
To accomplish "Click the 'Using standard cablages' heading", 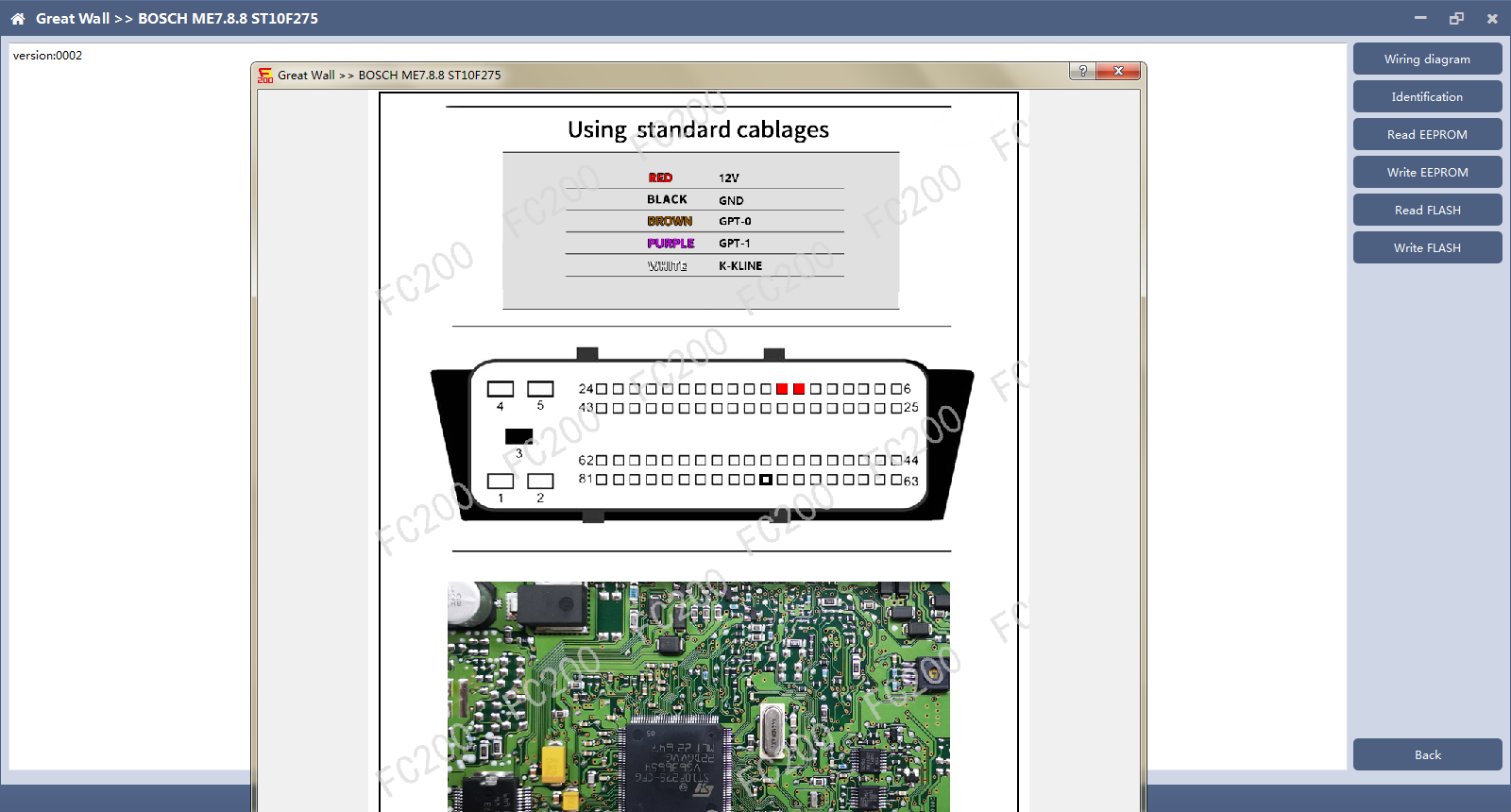I will (x=698, y=129).
